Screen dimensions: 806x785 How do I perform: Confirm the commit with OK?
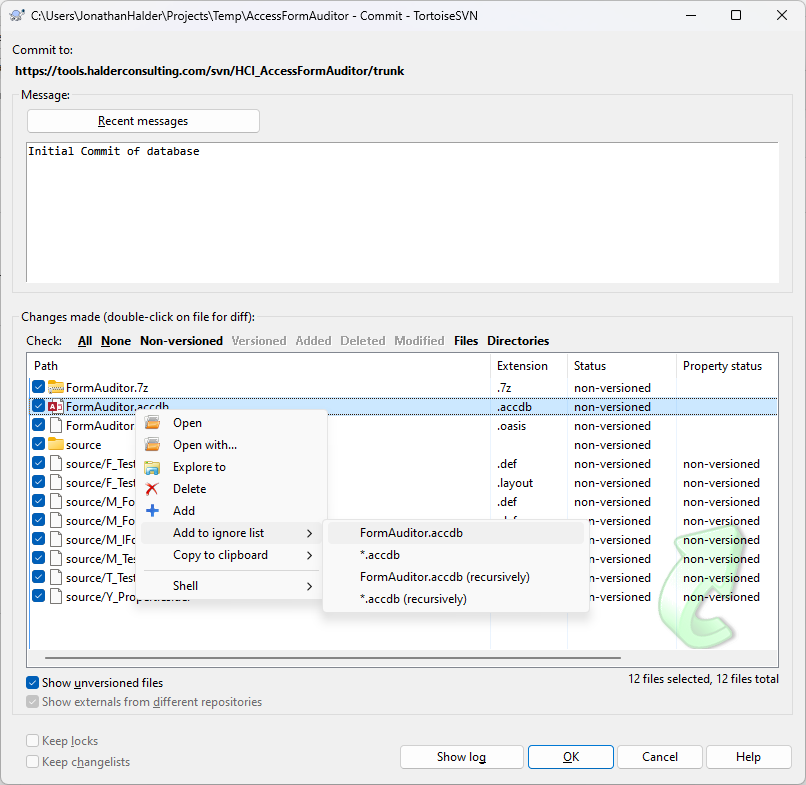pyautogui.click(x=571, y=757)
